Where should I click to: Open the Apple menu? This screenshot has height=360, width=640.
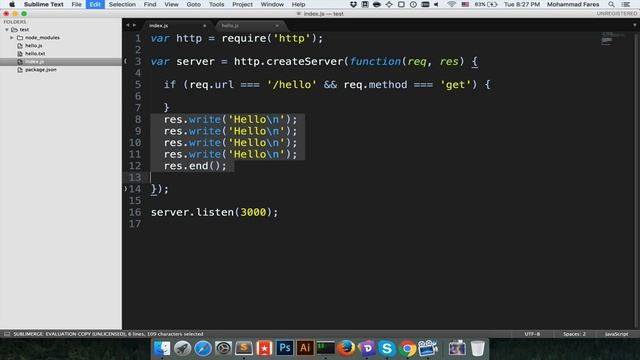(12, 4)
